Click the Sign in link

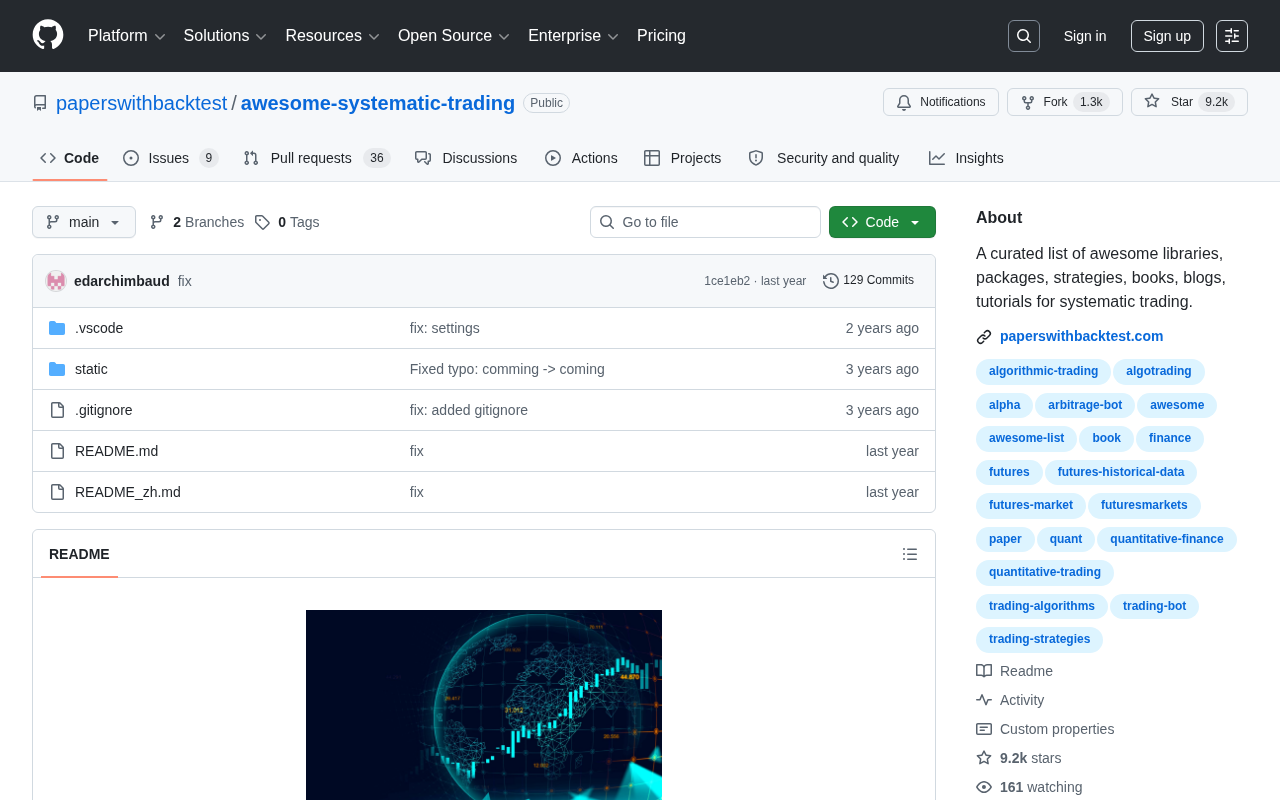[1085, 36]
